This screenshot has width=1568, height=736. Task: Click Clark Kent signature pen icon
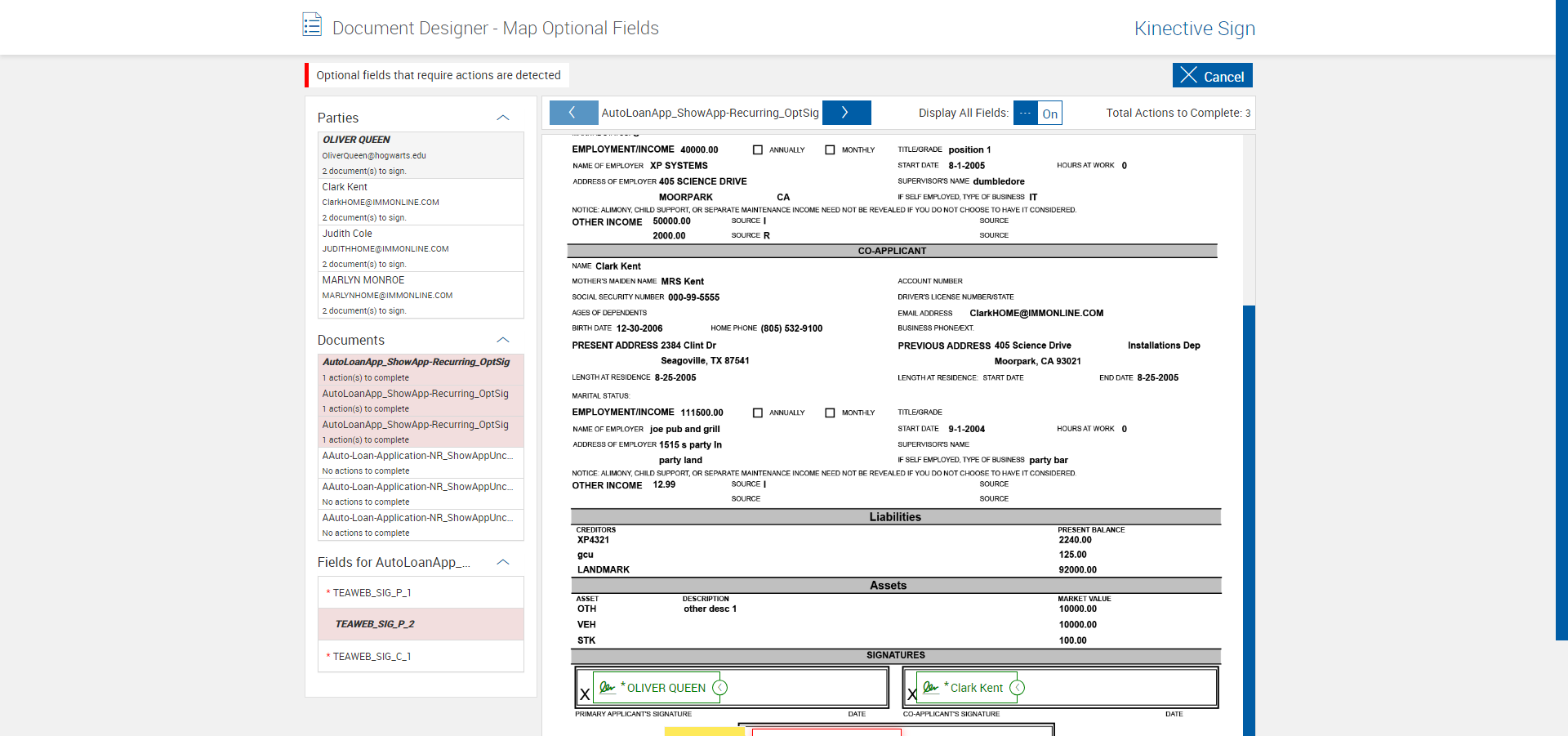point(930,688)
